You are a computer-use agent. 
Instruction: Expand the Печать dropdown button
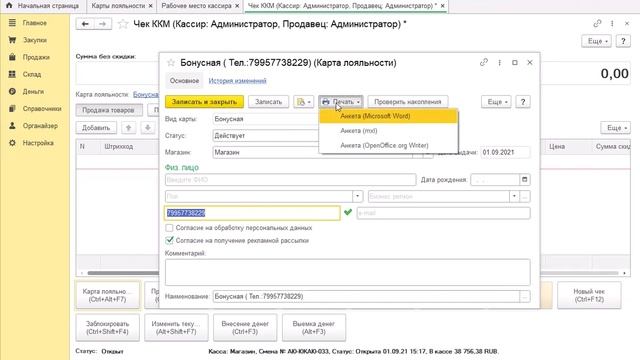pos(341,102)
